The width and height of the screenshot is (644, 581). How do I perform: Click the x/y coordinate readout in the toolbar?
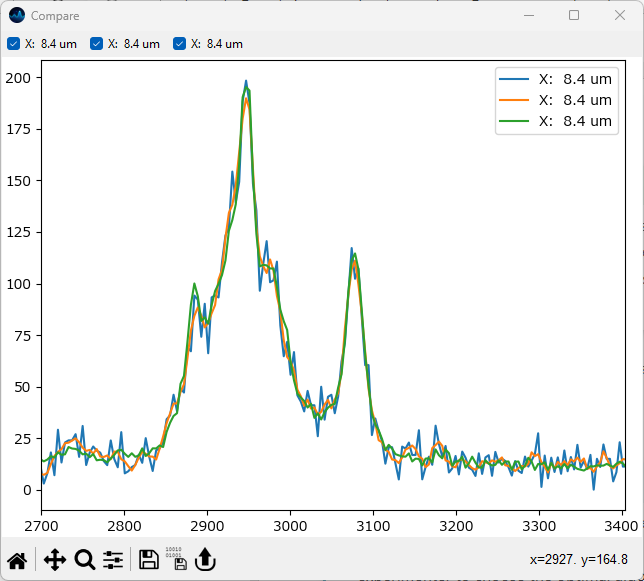pos(585,560)
